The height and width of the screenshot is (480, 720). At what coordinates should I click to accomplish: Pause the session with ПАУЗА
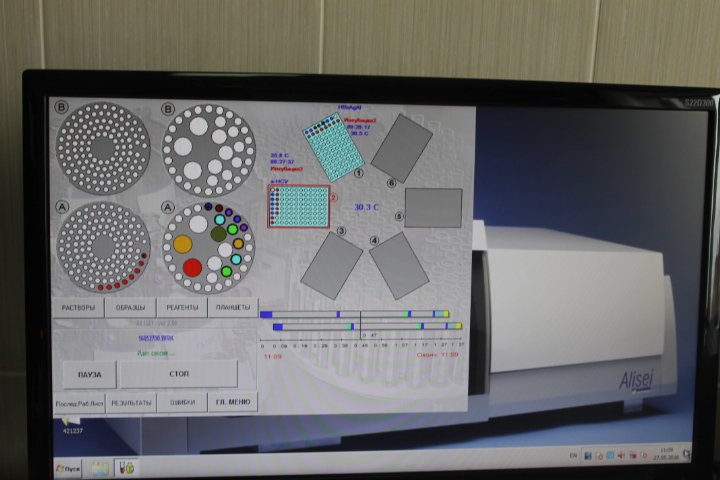click(89, 374)
